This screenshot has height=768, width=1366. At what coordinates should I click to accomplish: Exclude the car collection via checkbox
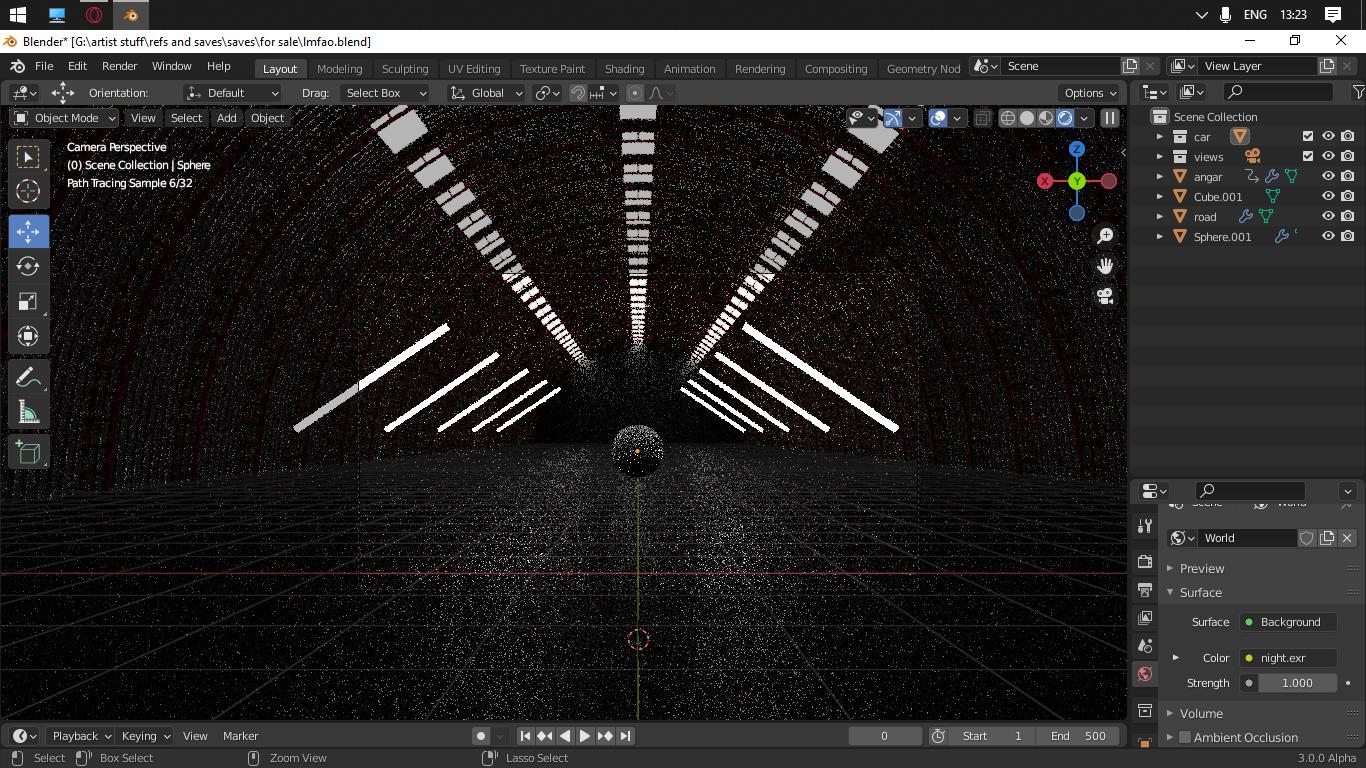click(x=1308, y=136)
